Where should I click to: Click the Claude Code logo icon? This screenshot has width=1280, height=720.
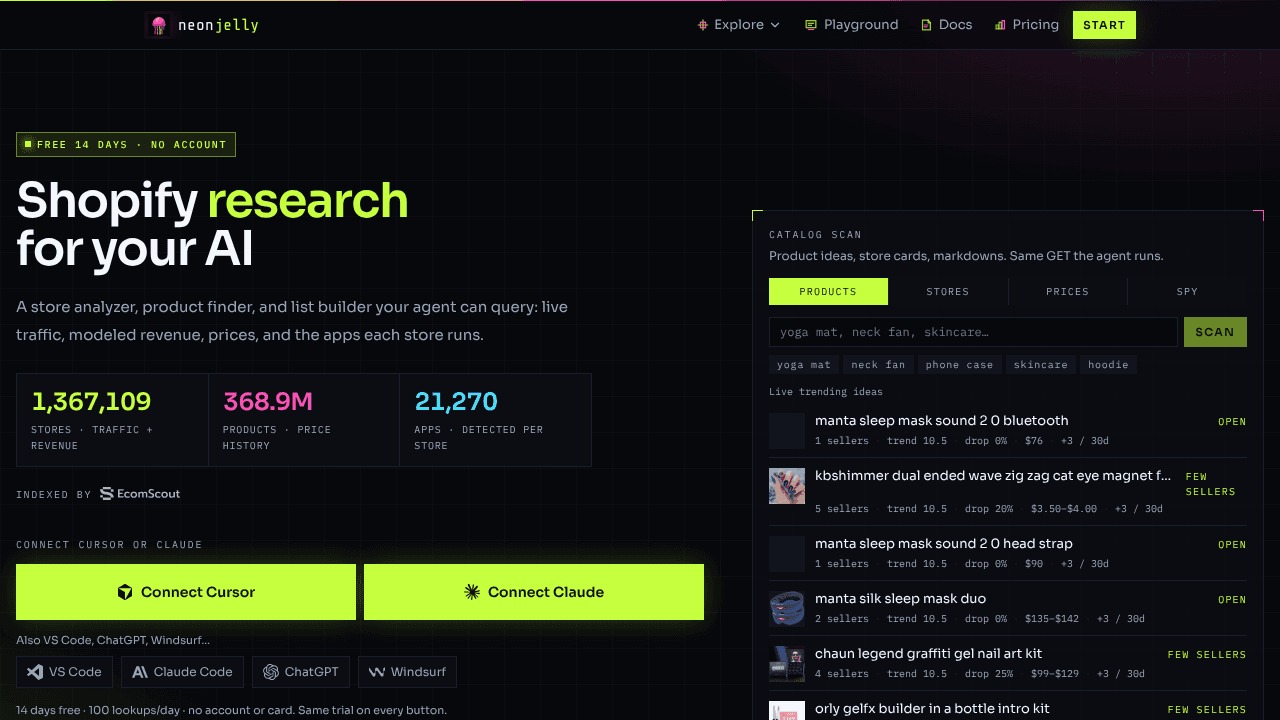coord(140,672)
